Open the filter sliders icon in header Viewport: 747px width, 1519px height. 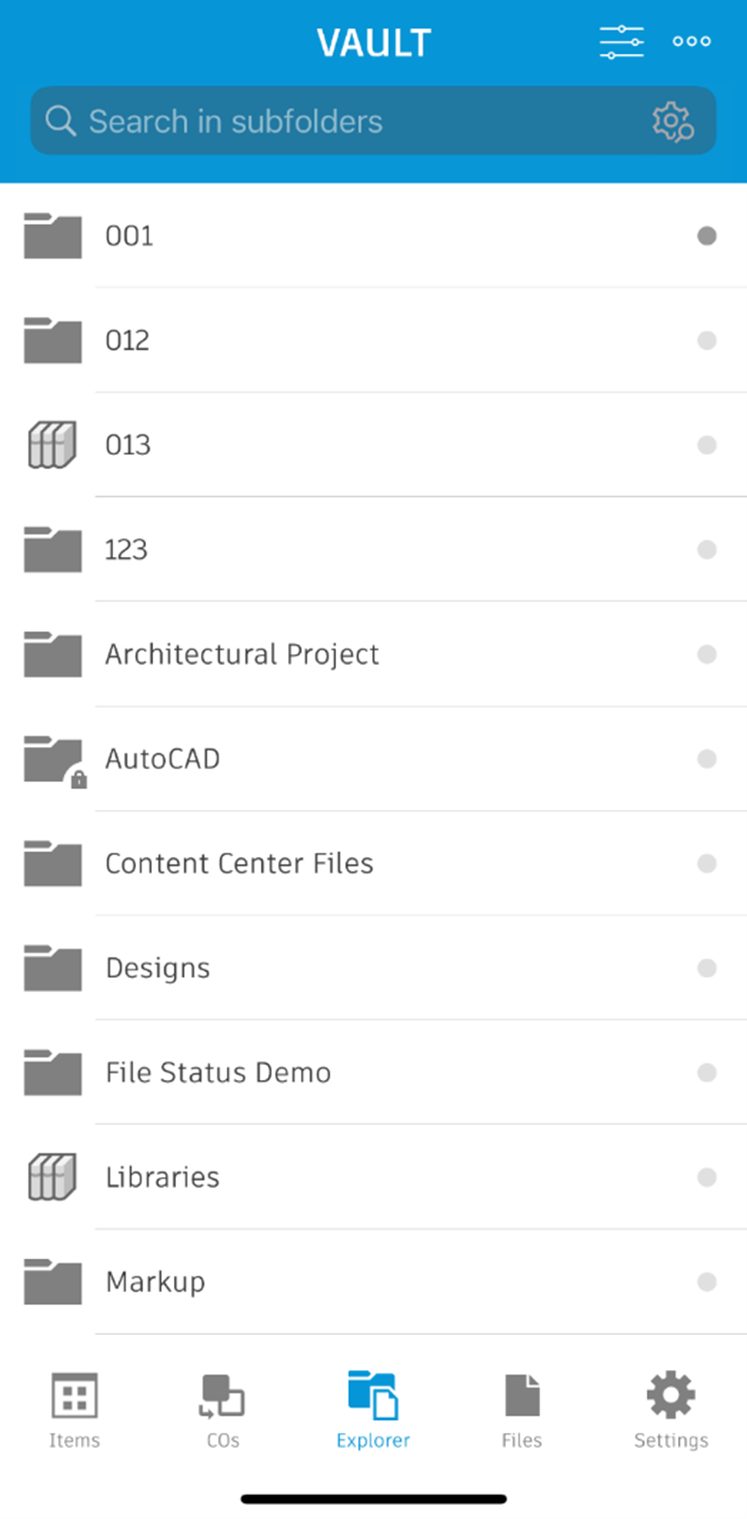[x=621, y=41]
